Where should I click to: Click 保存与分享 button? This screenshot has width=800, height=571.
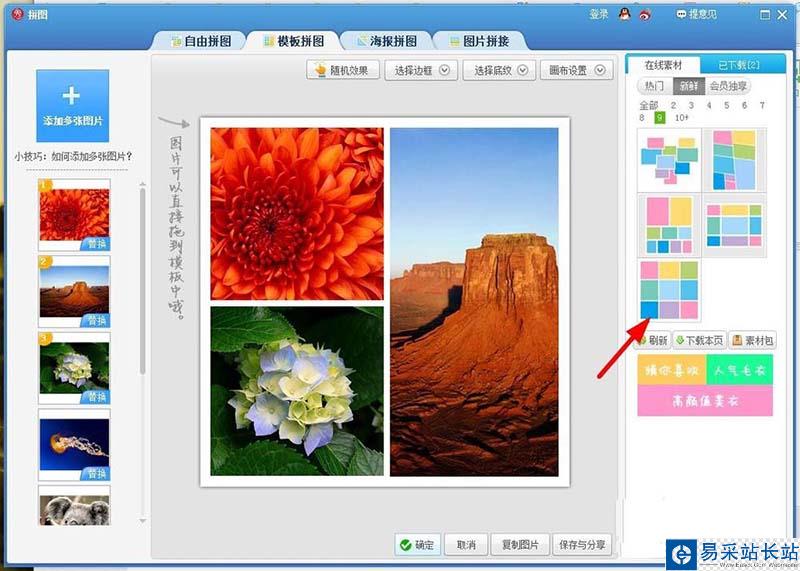(x=582, y=545)
